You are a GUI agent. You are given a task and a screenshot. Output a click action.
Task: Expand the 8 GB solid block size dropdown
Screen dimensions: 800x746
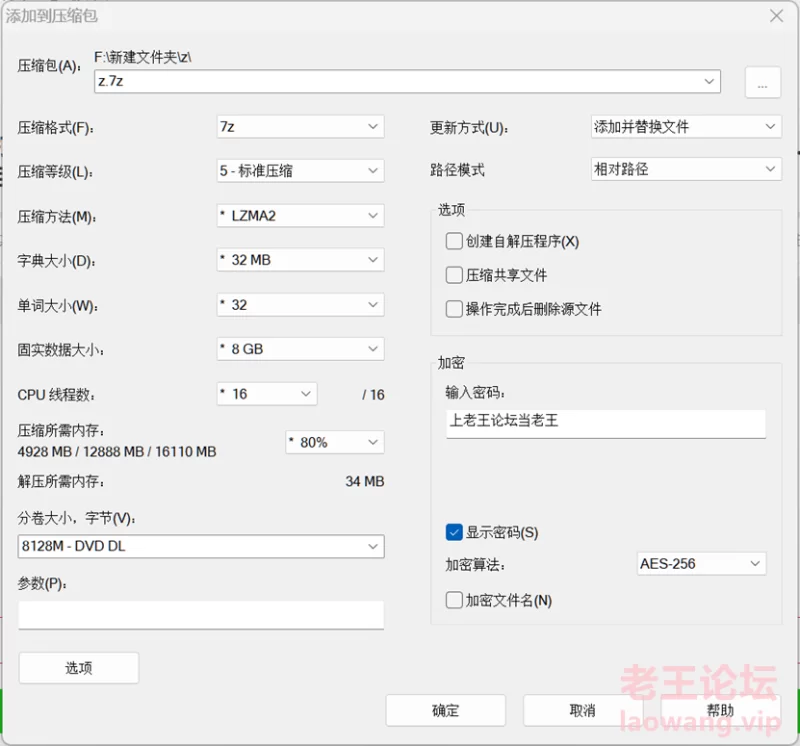(301, 350)
